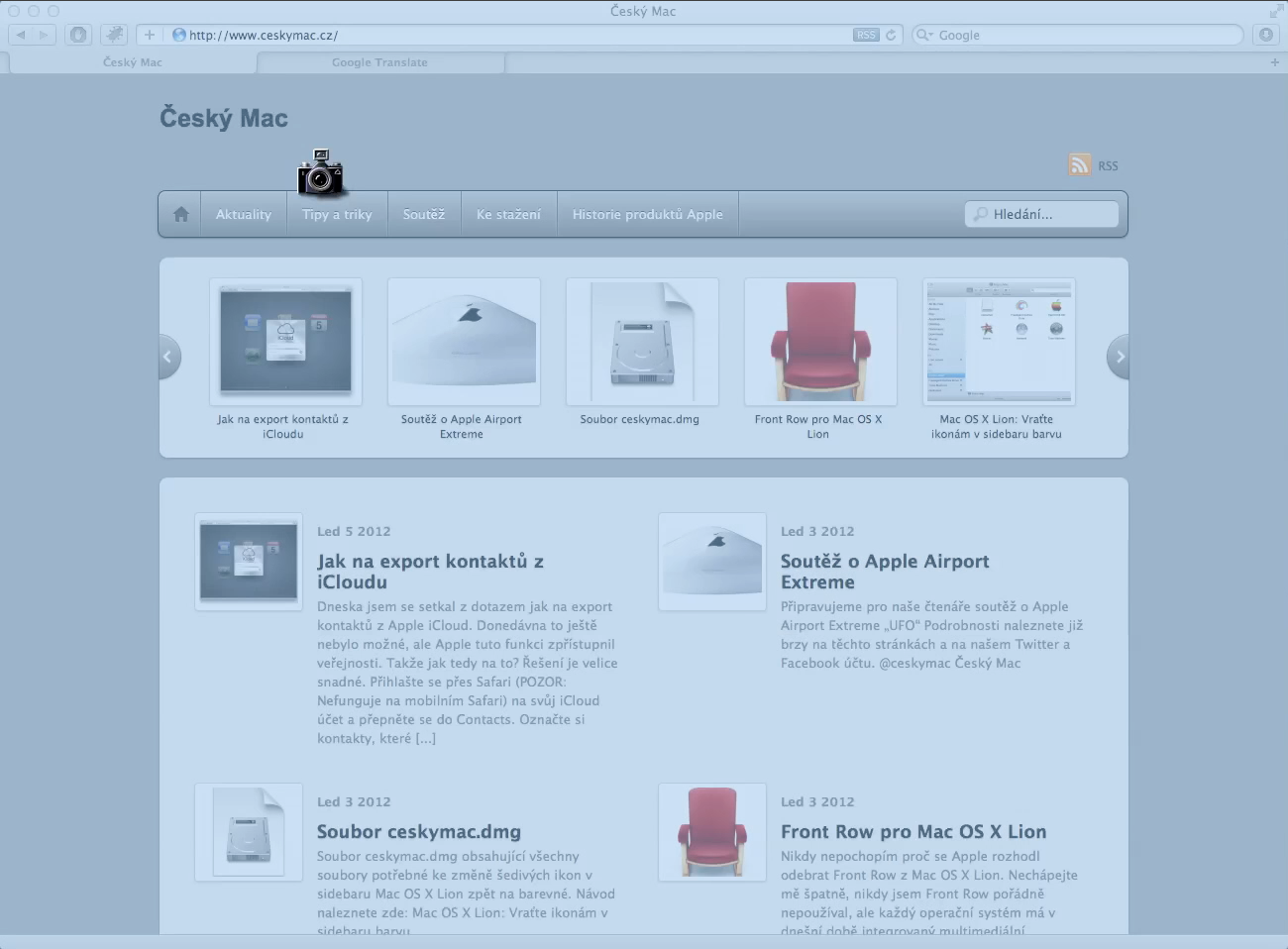Open the Historie produktů Apple section
This screenshot has height=949, width=1288.
647,214
